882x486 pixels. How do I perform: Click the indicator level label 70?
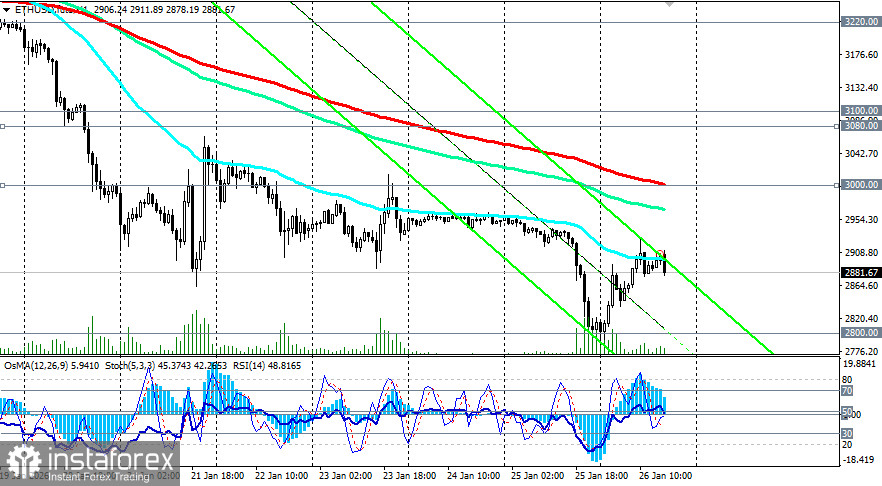click(x=847, y=390)
